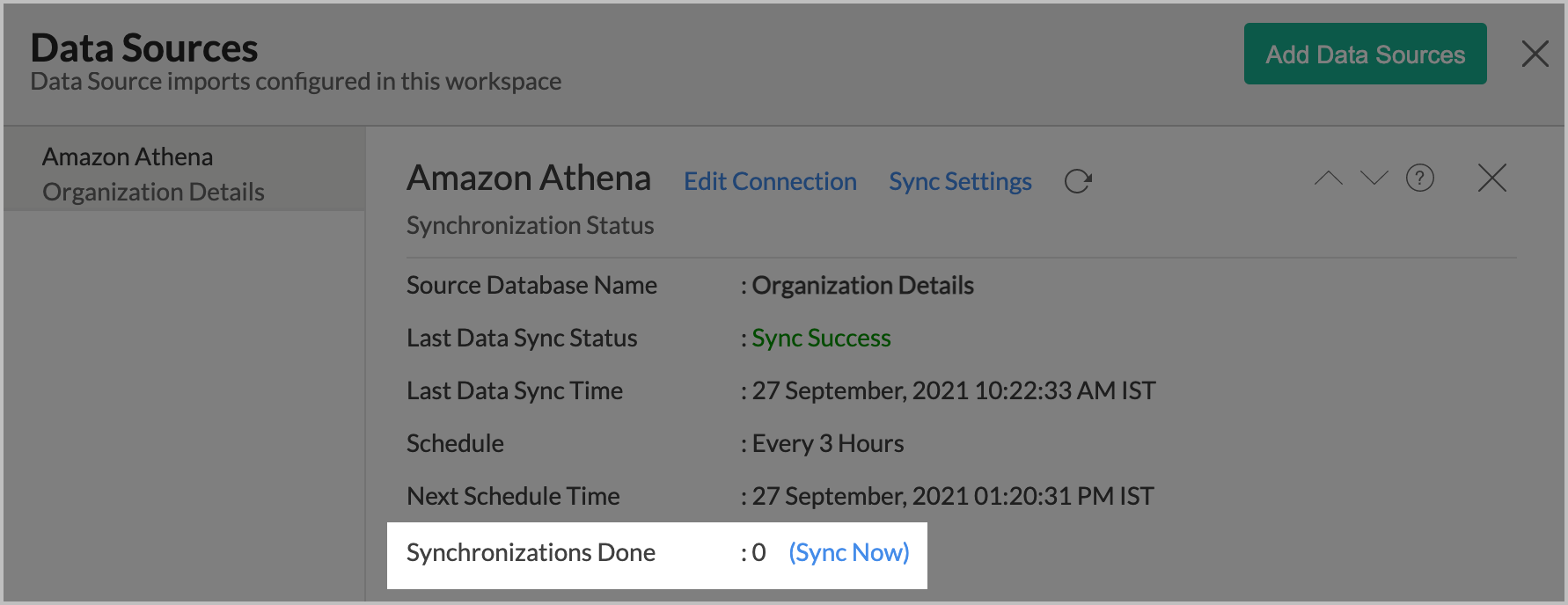The height and width of the screenshot is (605, 1568).
Task: Close the Data Sources dialog
Action: [1535, 55]
